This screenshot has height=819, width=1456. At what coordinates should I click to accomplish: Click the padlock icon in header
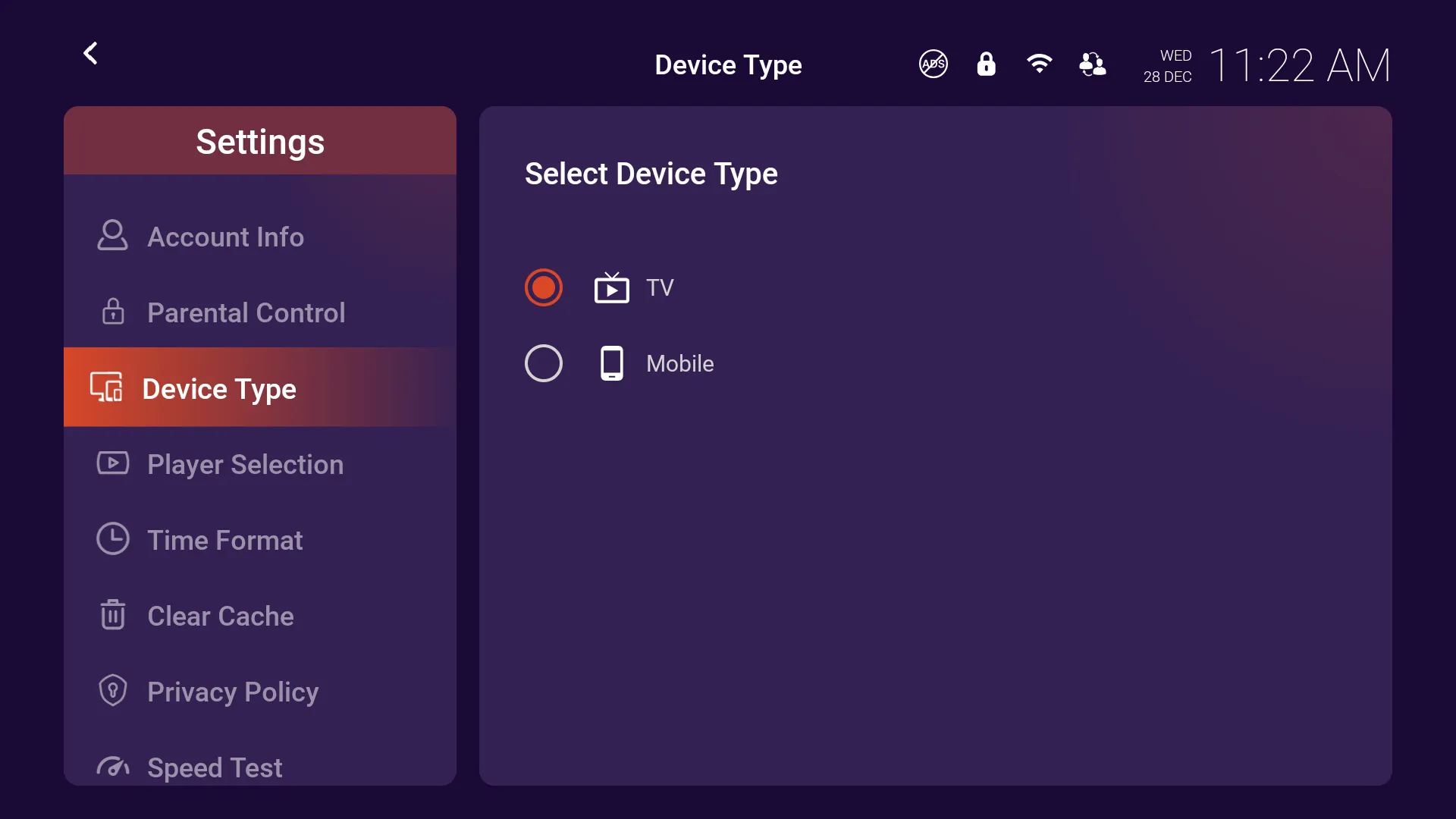coord(986,64)
